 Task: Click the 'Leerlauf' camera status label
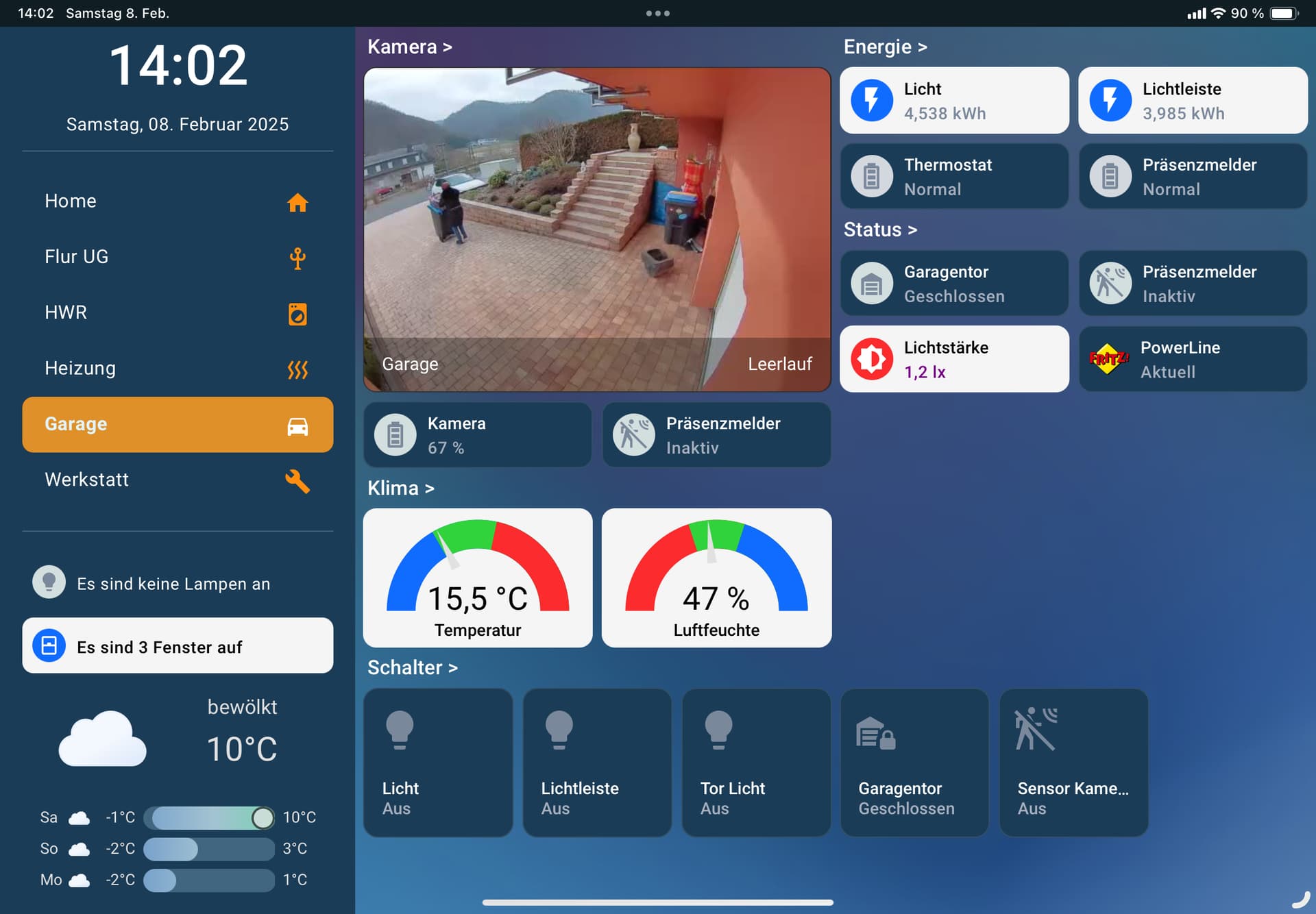coord(780,364)
